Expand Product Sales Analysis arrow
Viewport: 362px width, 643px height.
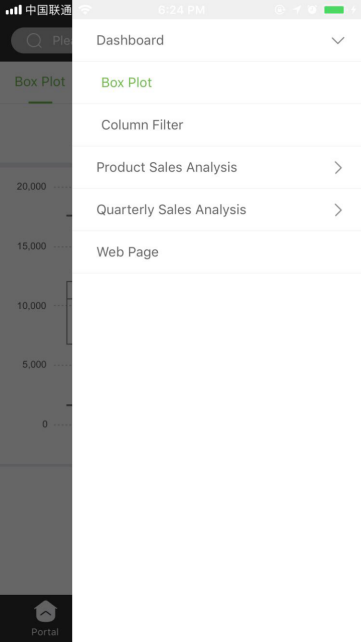click(338, 167)
